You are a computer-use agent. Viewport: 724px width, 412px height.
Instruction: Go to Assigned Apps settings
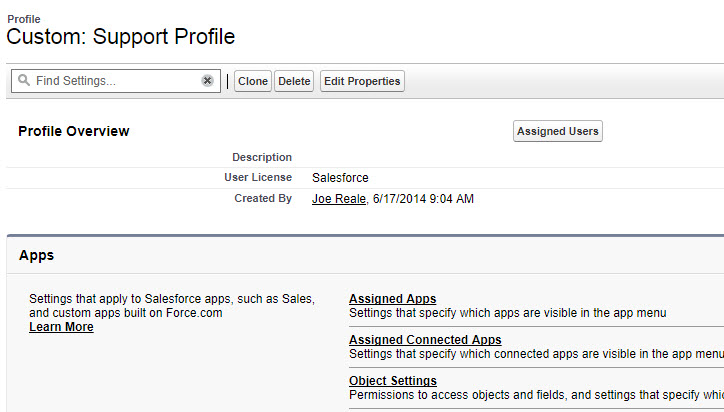tap(392, 299)
